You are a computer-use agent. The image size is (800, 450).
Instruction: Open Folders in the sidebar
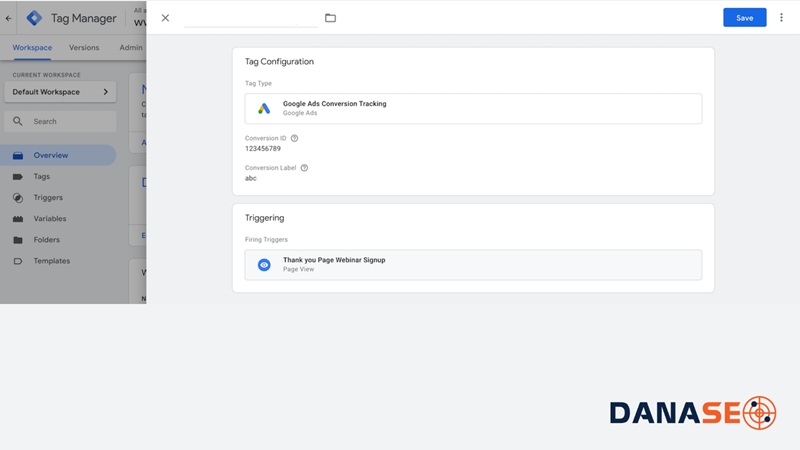coord(46,240)
